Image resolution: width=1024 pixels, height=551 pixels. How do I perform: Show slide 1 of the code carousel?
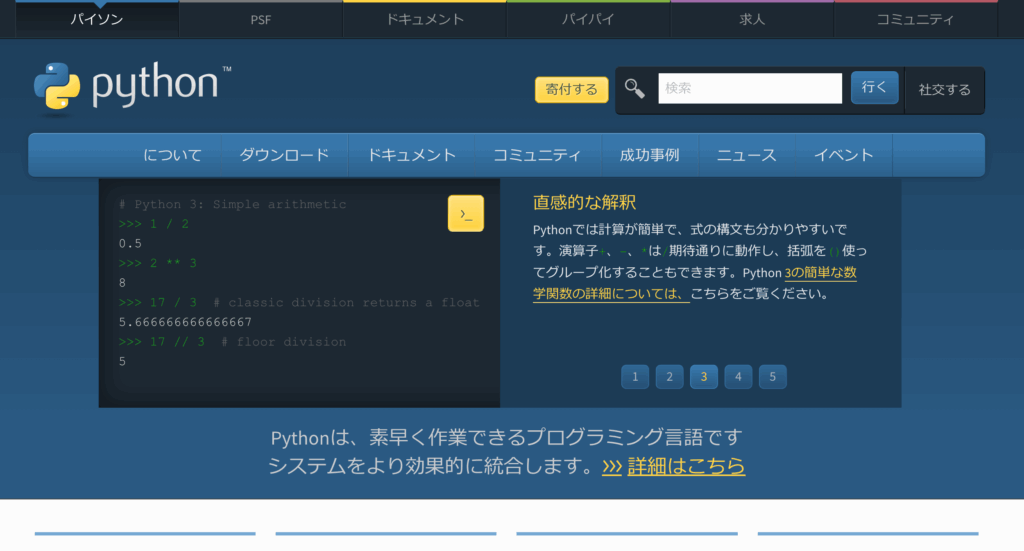tap(635, 377)
